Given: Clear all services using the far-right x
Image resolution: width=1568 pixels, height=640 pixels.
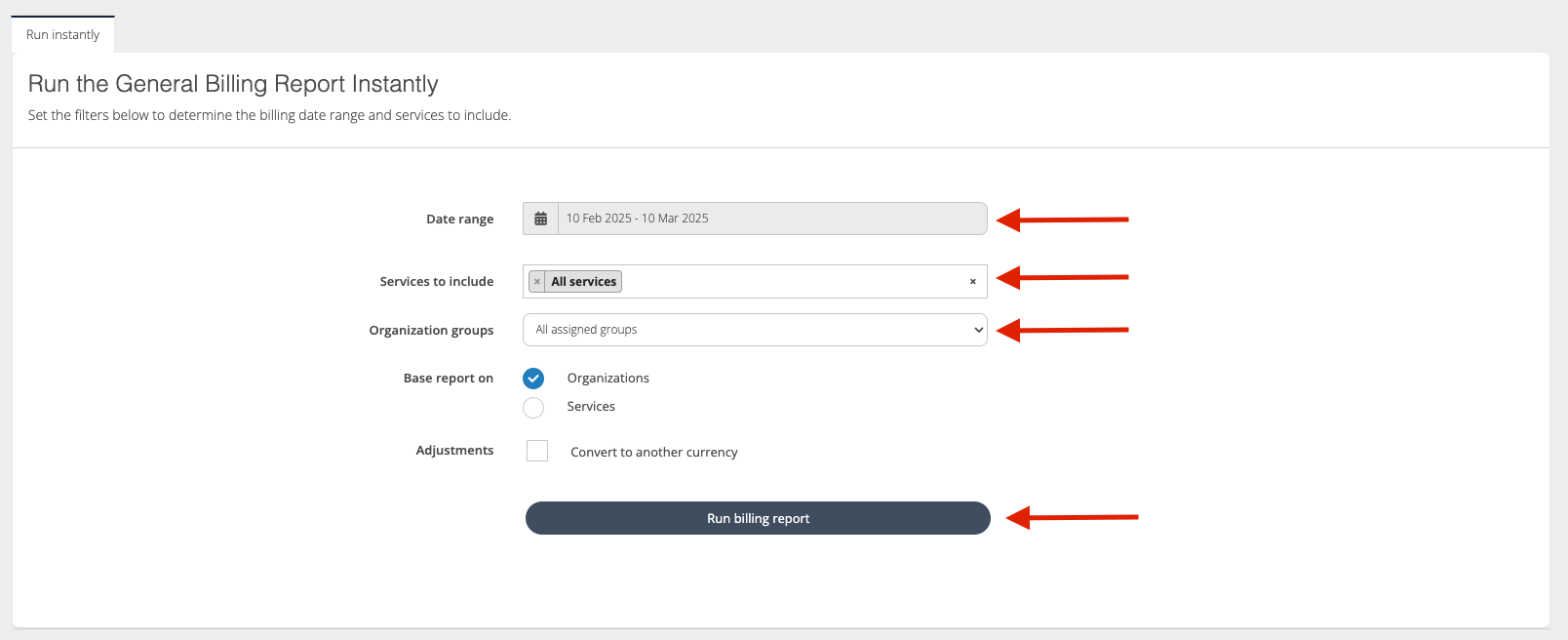Looking at the screenshot, I should (x=972, y=282).
